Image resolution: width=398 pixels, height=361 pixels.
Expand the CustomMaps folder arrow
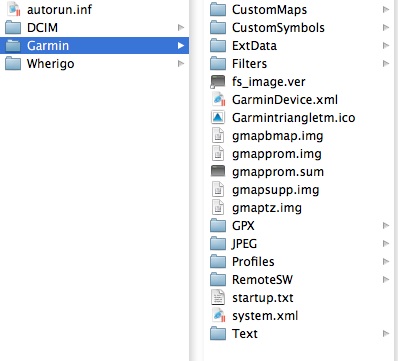pyautogui.click(x=386, y=9)
